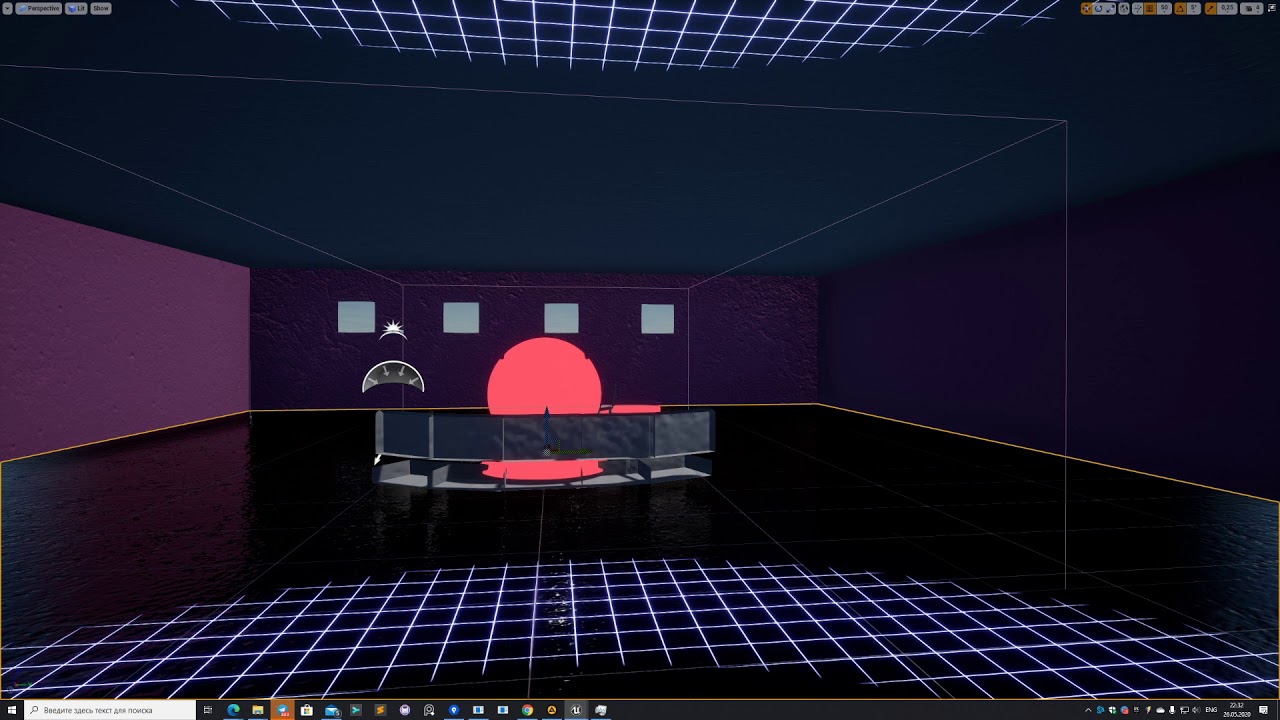Open grid snap size 50 dropdown
The width and height of the screenshot is (1280, 720).
tap(1164, 8)
